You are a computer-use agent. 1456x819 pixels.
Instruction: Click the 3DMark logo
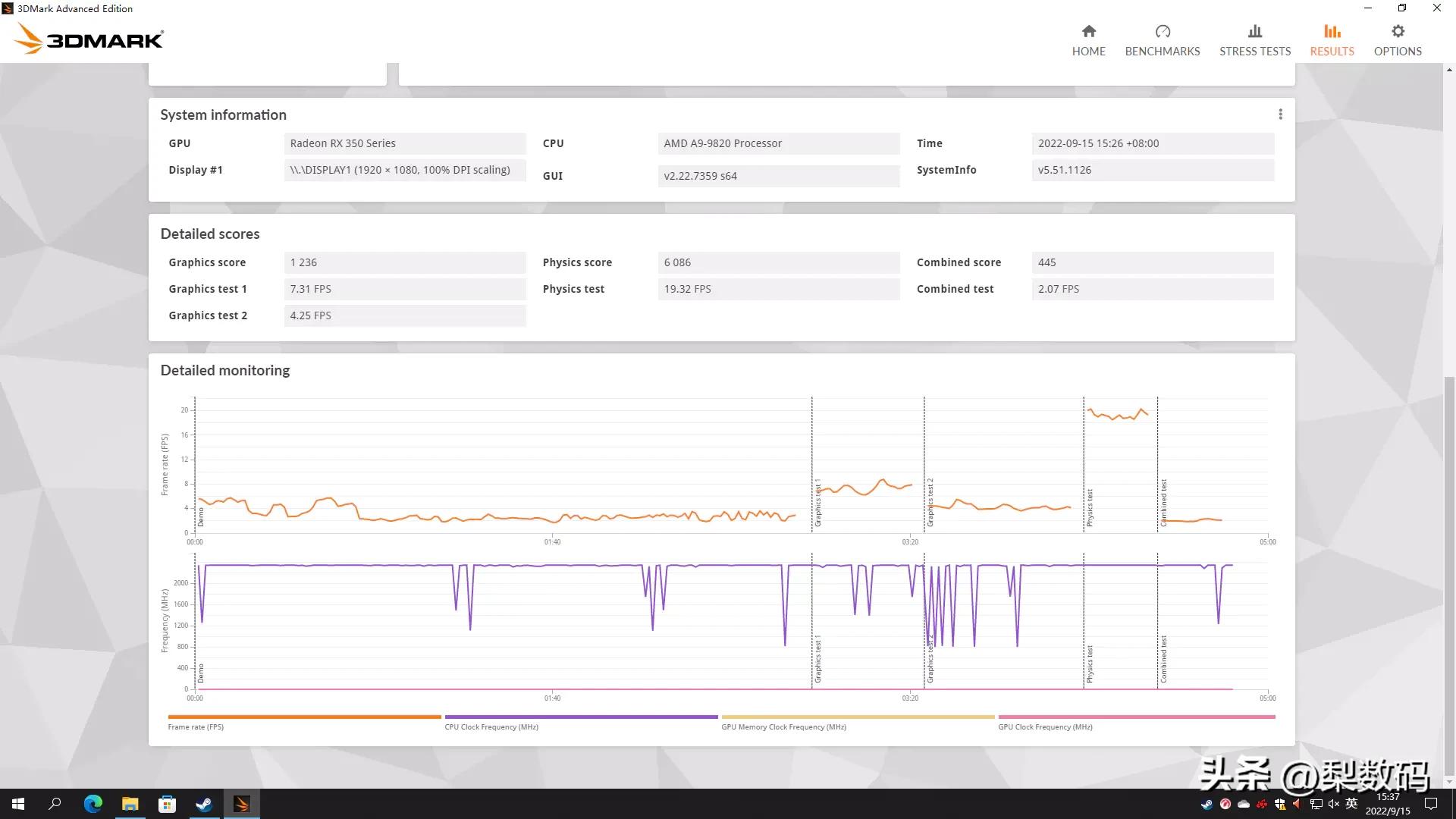point(89,38)
